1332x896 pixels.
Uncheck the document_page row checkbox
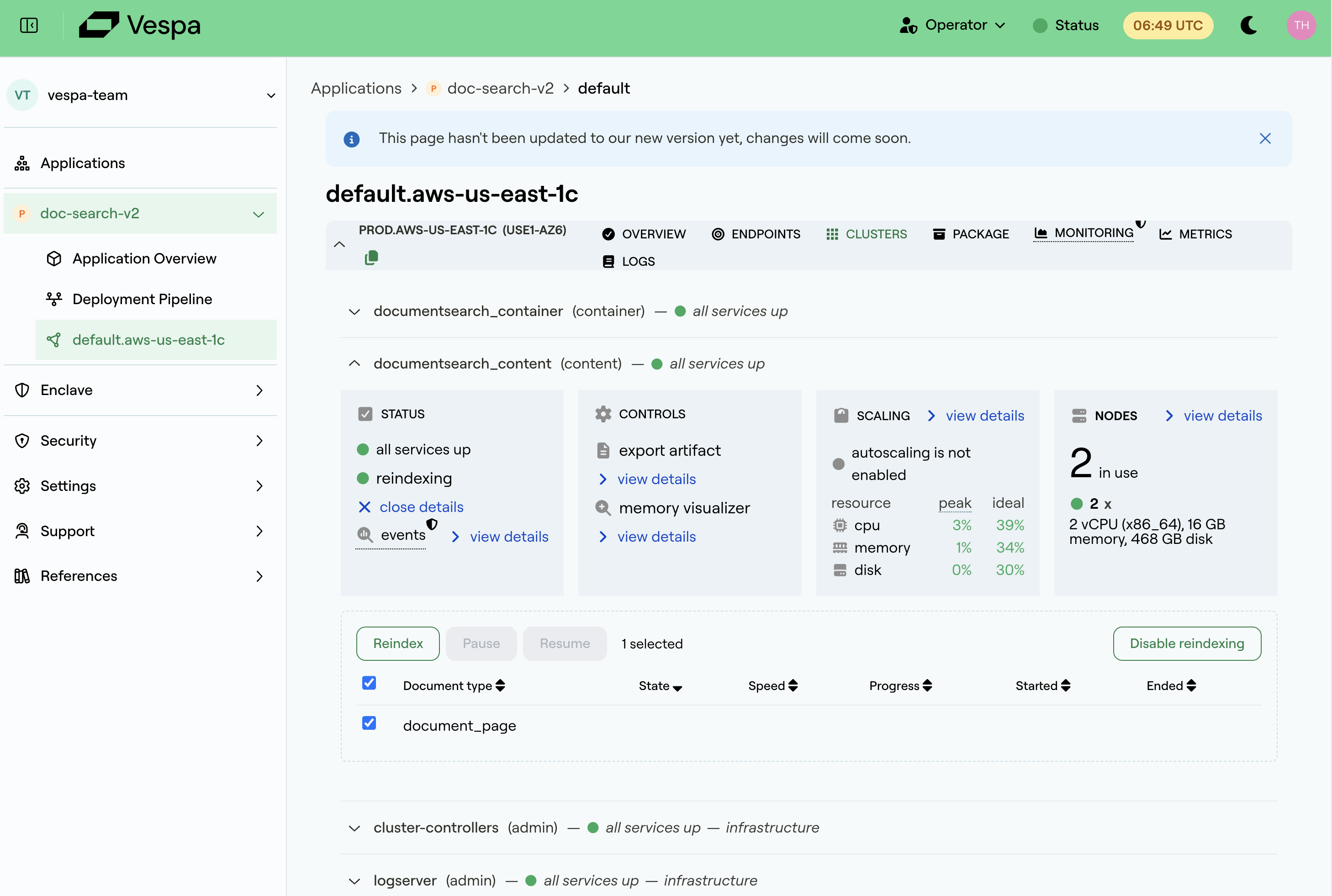point(369,723)
